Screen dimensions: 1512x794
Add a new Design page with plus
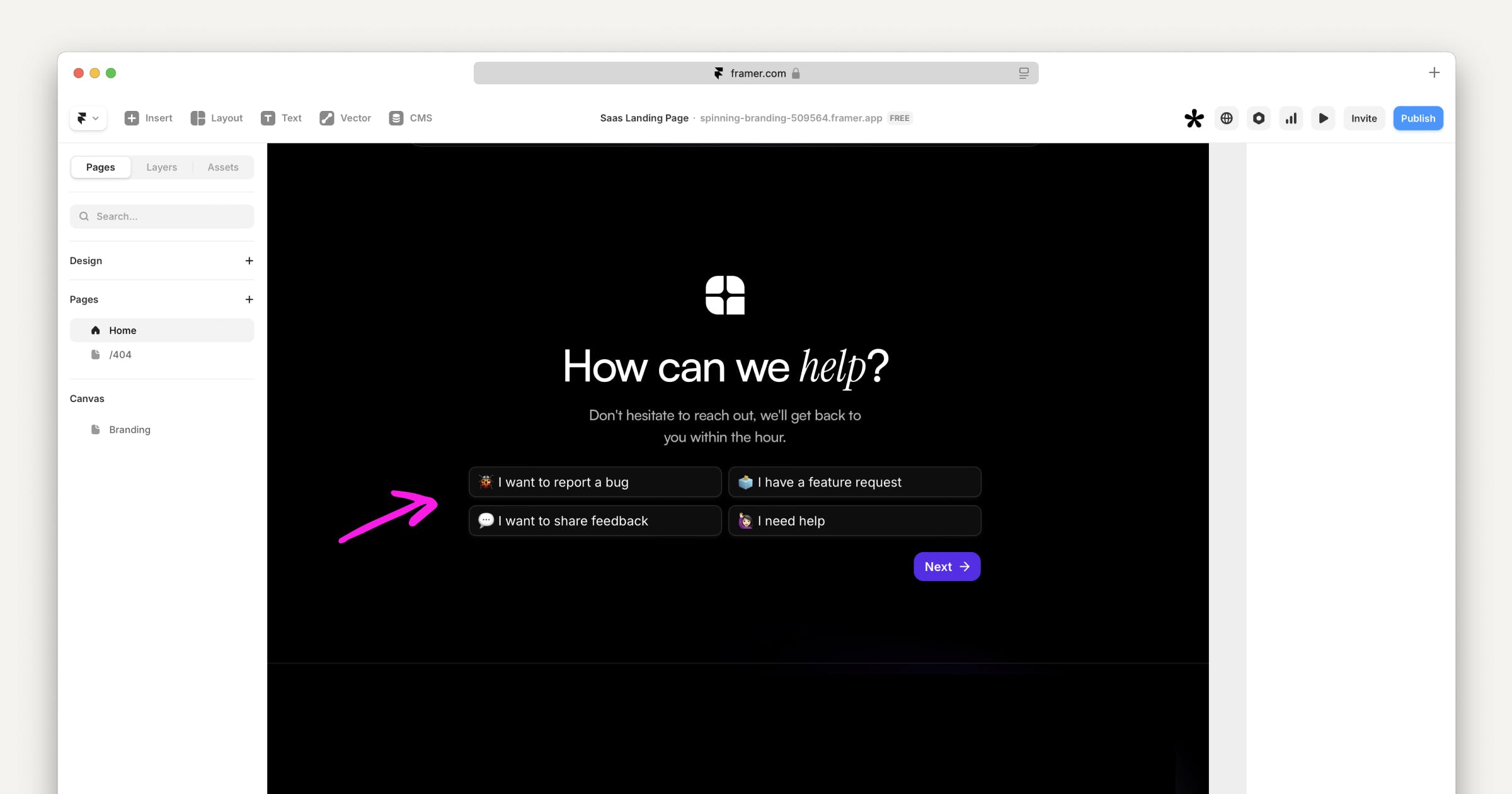(x=249, y=261)
